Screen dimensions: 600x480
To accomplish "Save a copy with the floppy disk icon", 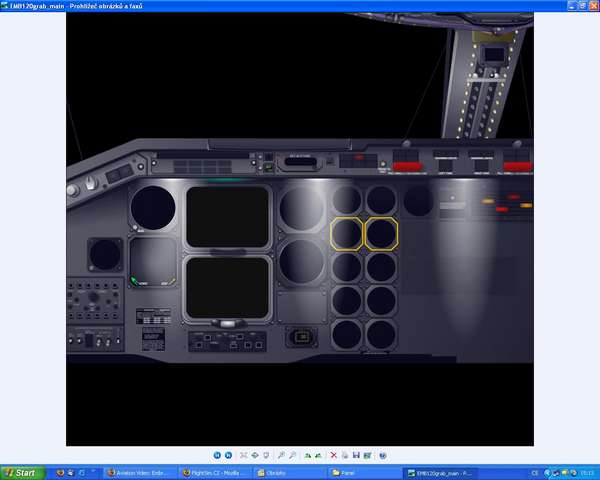I will (x=356, y=455).
